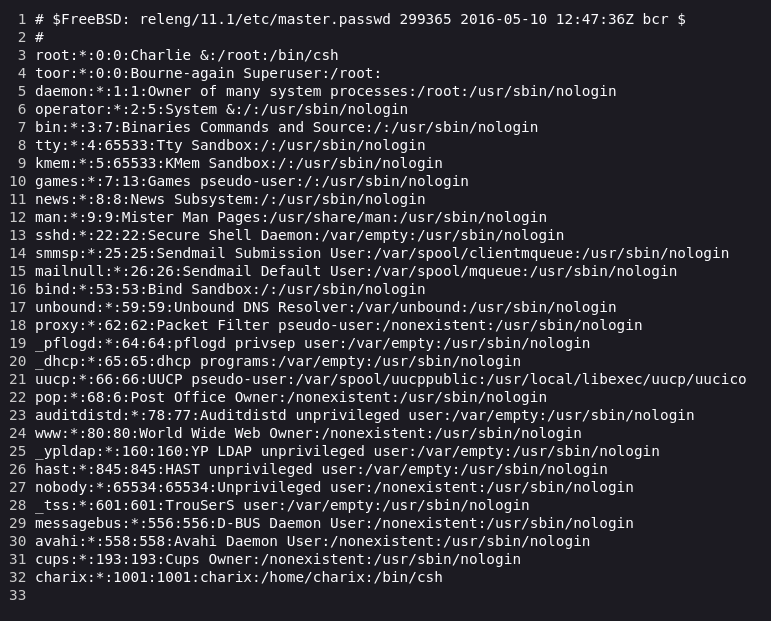Viewport: 771px width, 621px height.
Task: Click the avahi Daemon User line
Action: (312, 541)
